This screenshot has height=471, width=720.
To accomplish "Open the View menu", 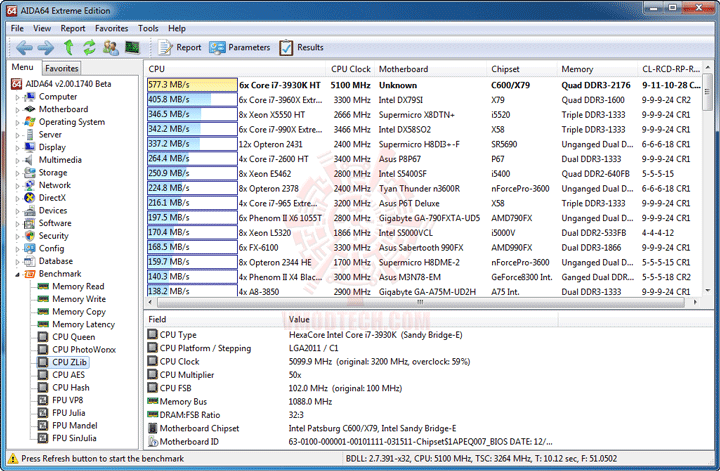I will (42, 28).
